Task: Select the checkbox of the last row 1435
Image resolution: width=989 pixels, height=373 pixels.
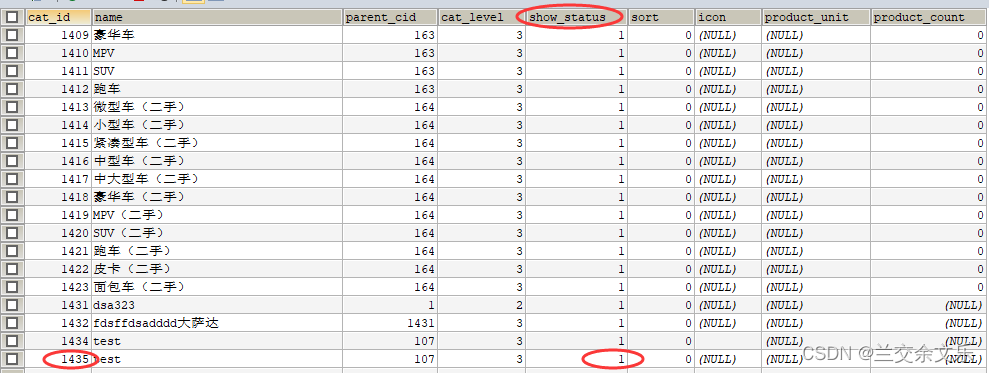Action: 11,359
